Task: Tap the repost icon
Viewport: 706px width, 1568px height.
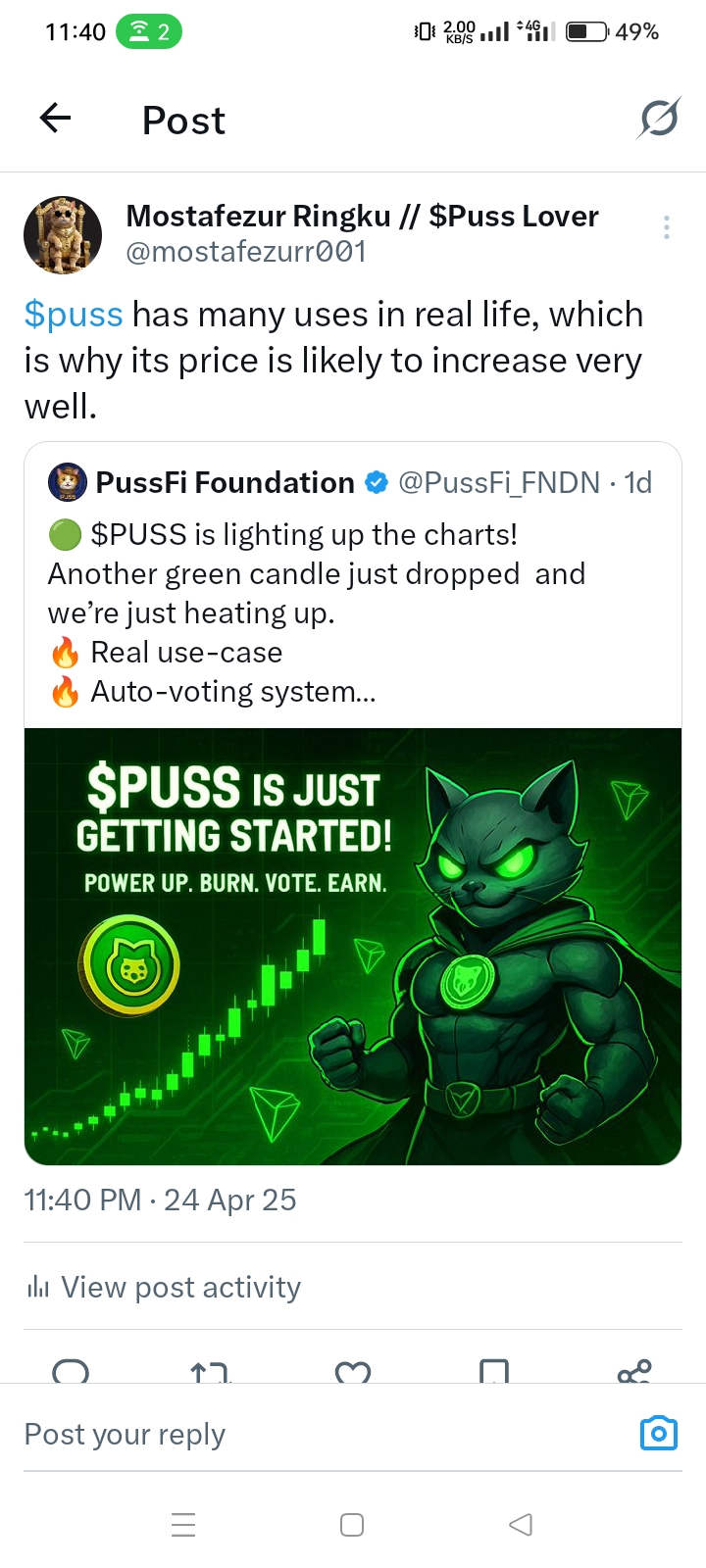Action: pyautogui.click(x=211, y=1372)
